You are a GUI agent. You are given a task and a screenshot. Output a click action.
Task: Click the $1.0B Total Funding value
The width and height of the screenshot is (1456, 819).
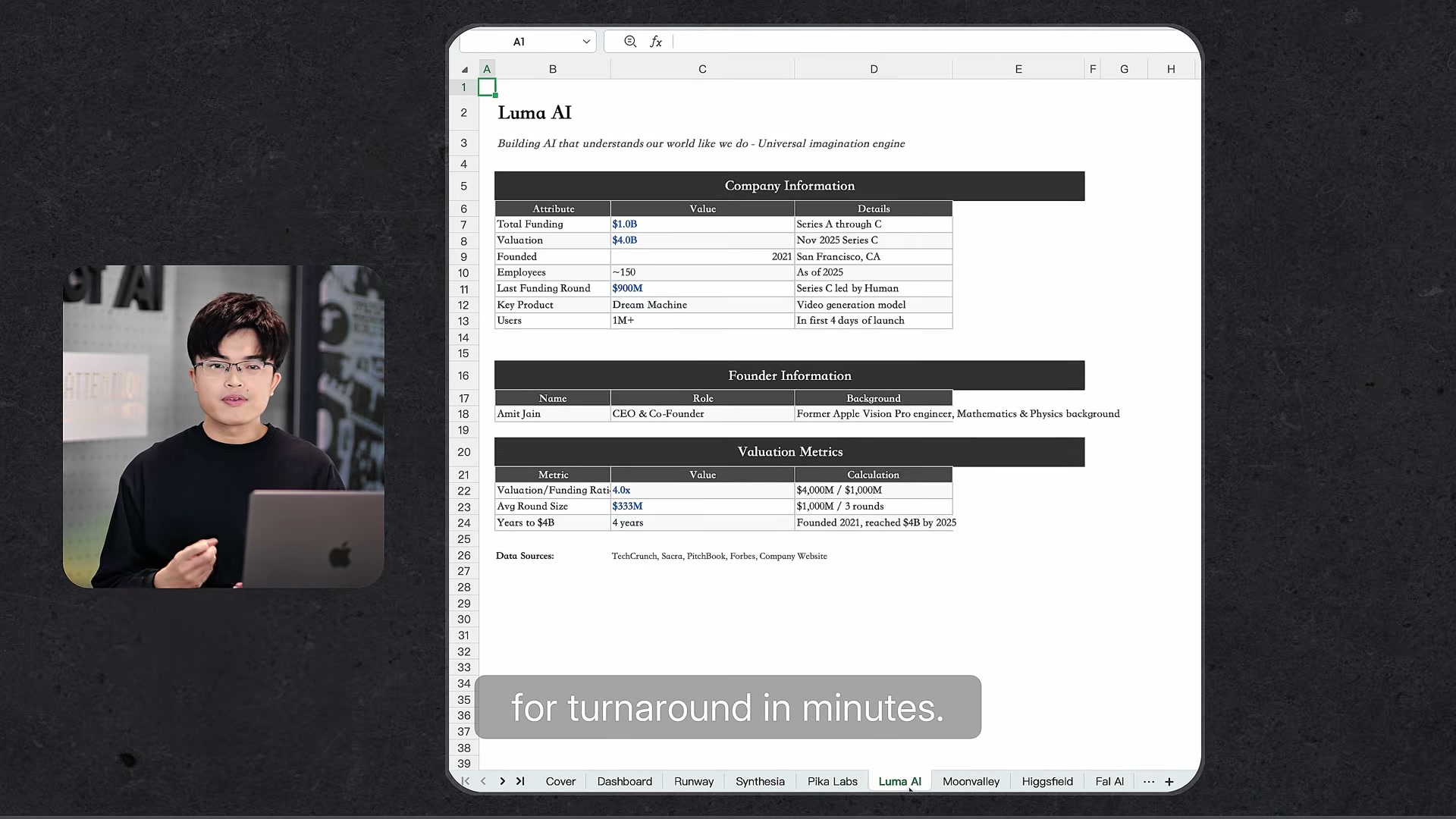(x=702, y=224)
